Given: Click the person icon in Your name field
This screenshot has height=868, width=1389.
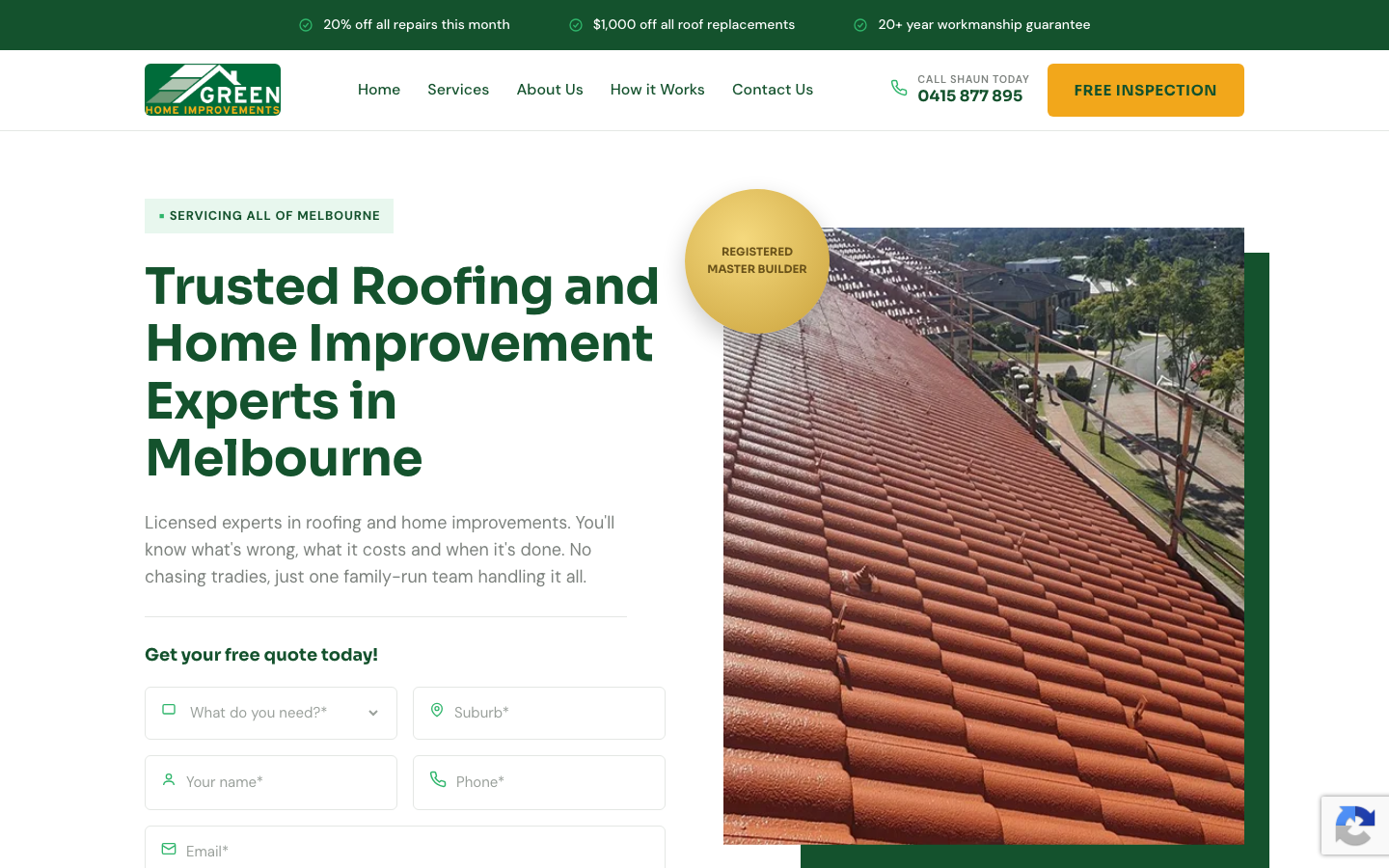Looking at the screenshot, I should click(x=169, y=779).
